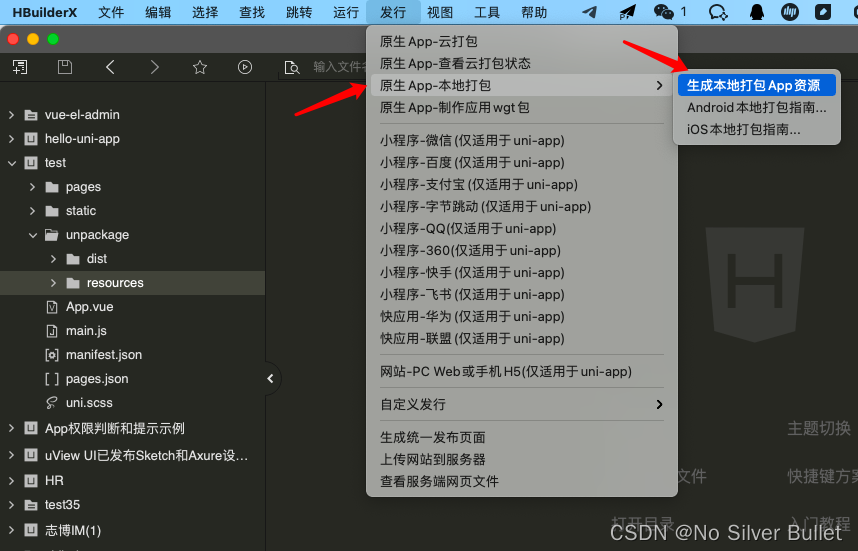Click the main.js file icon
The width and height of the screenshot is (858, 551).
[x=52, y=331]
